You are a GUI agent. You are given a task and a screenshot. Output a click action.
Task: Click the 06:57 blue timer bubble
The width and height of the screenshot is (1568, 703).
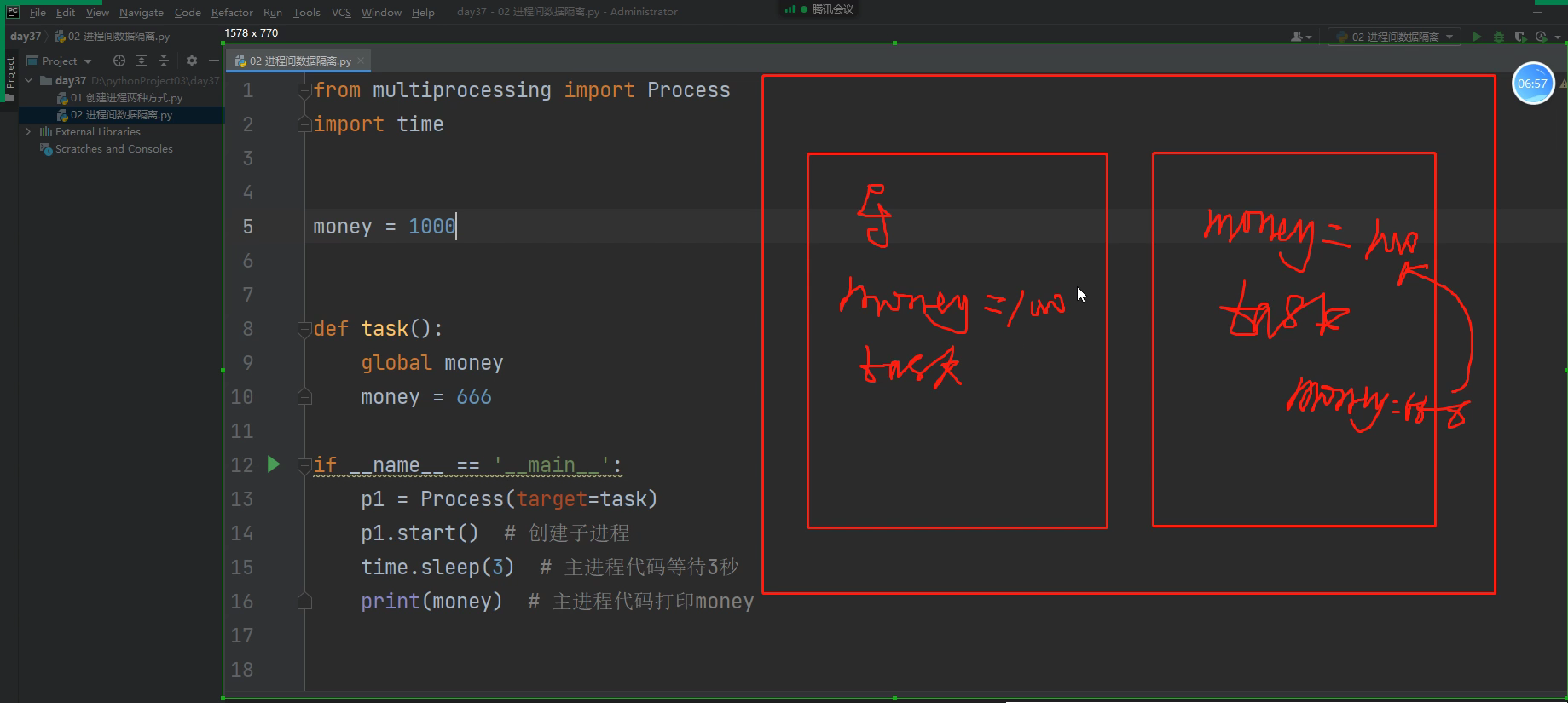tap(1532, 84)
